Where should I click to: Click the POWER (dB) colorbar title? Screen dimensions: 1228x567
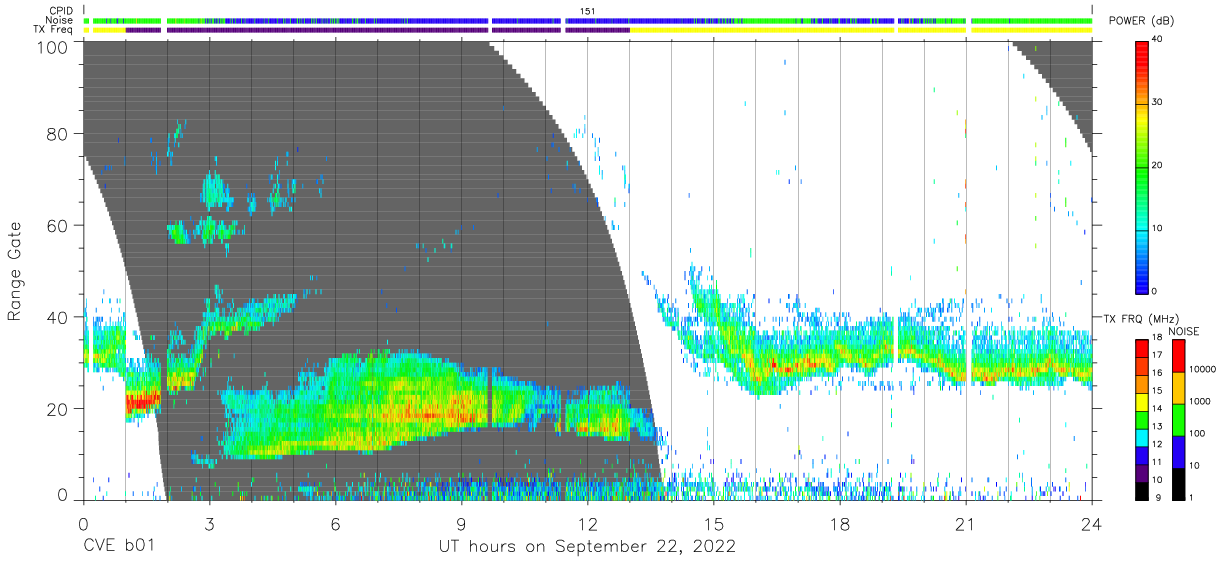[x=1142, y=21]
